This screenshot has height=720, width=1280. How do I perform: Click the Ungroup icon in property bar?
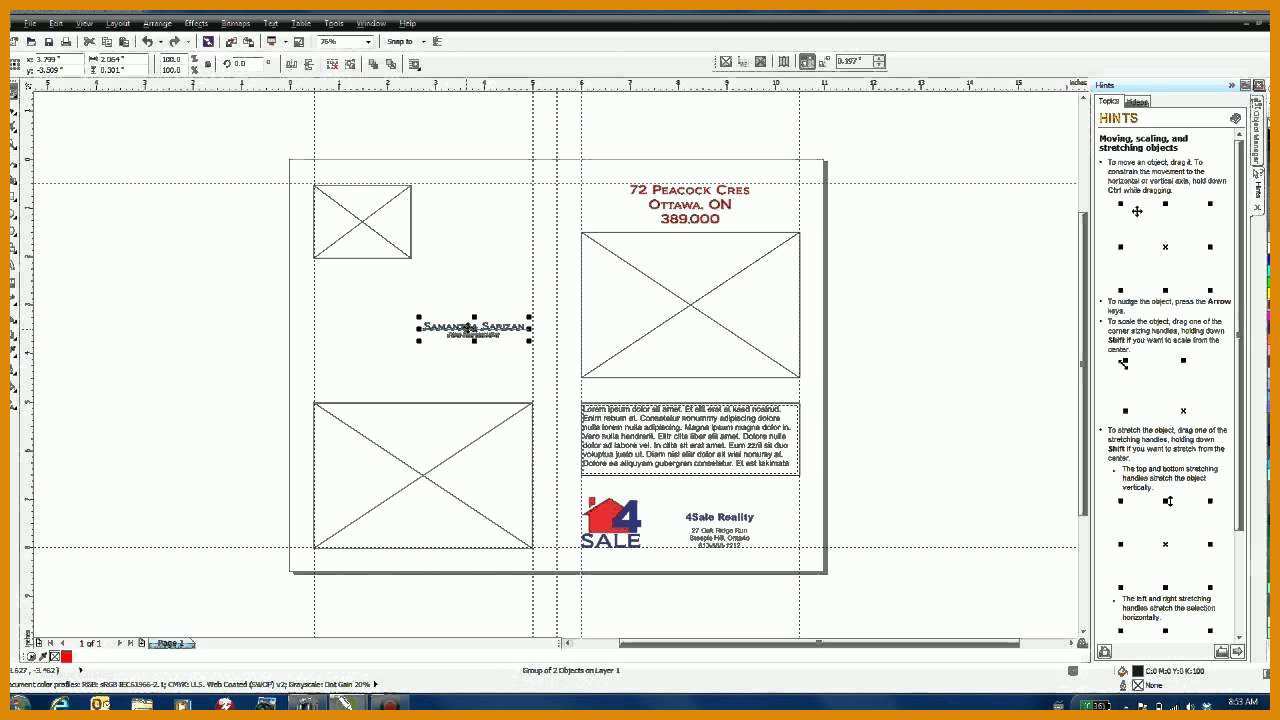tap(332, 64)
